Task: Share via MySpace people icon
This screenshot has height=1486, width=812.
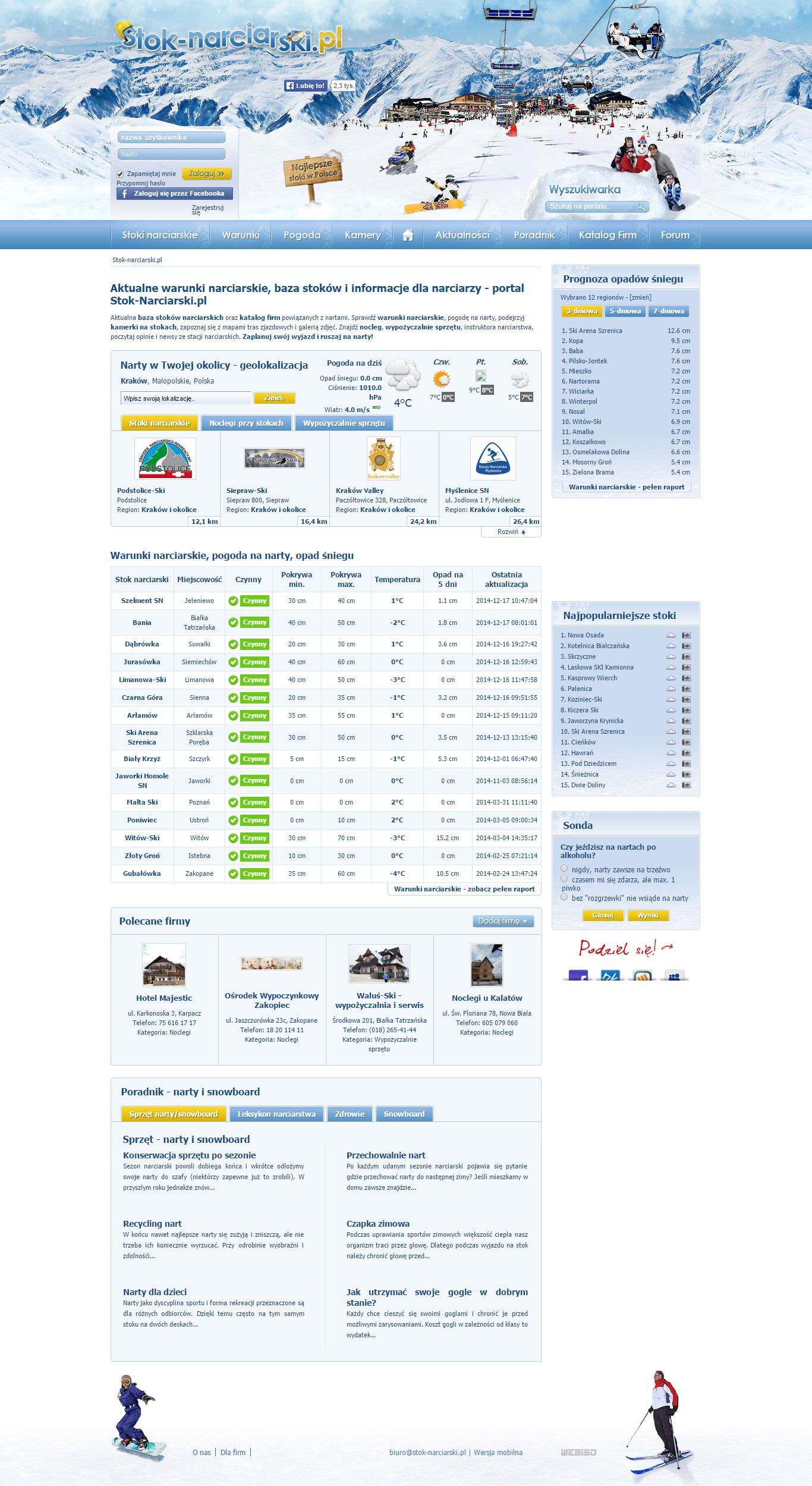Action: (674, 975)
